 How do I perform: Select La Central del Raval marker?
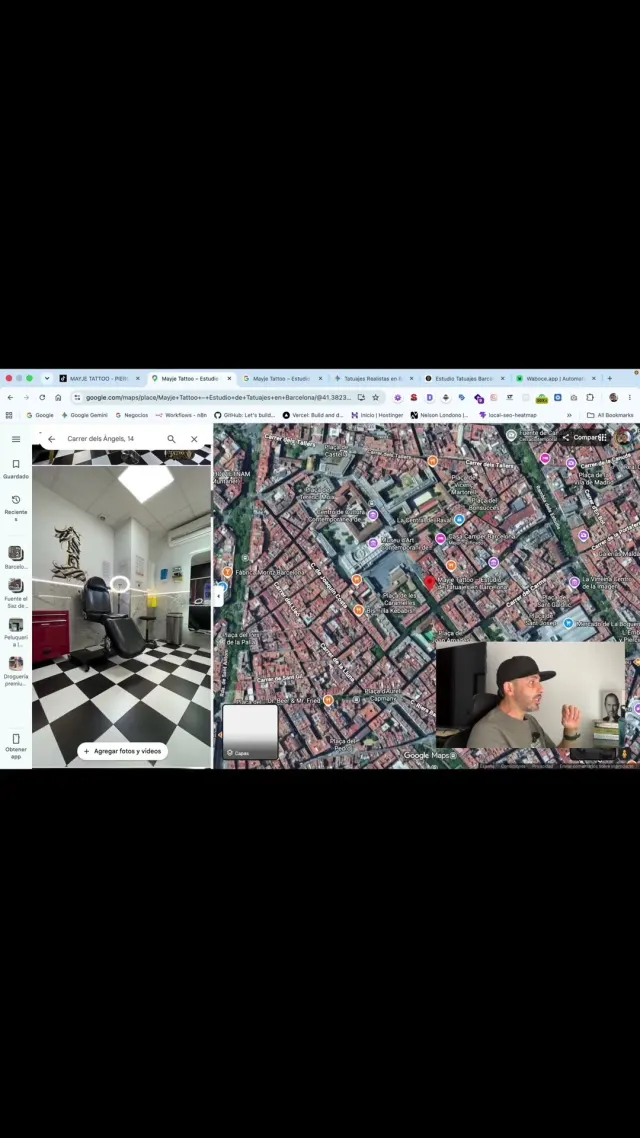pos(459,520)
